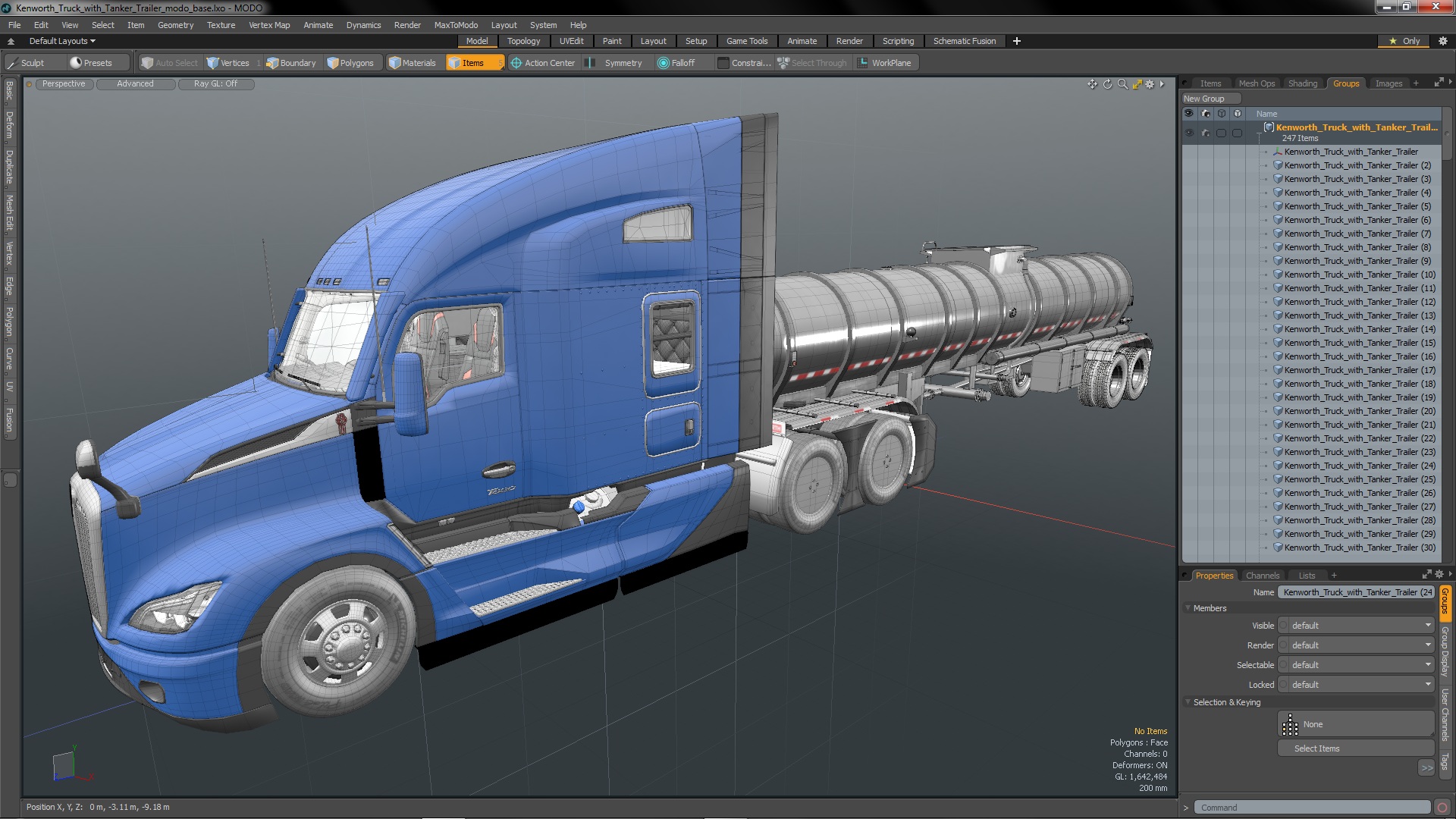The width and height of the screenshot is (1456, 819).
Task: Switch to the Channels tab
Action: click(1262, 576)
